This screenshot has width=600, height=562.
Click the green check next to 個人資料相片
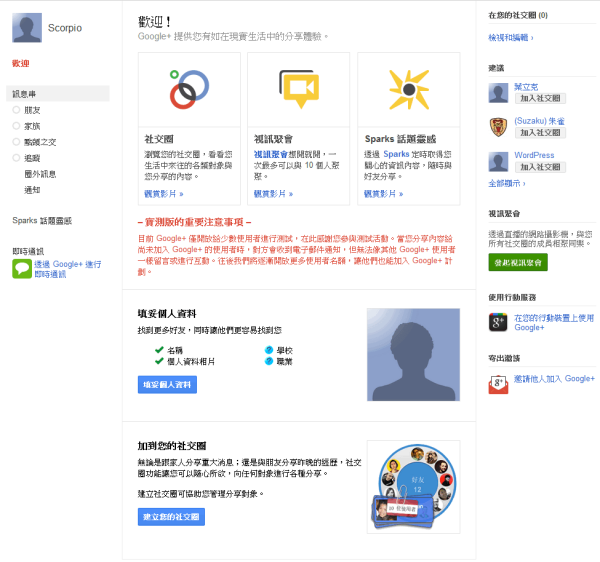159,361
